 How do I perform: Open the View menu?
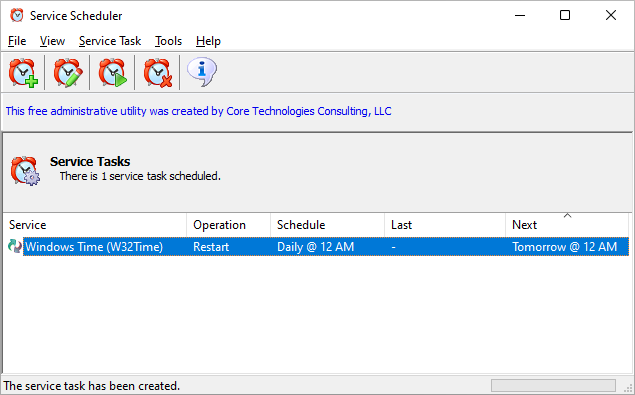pyautogui.click(x=52, y=41)
